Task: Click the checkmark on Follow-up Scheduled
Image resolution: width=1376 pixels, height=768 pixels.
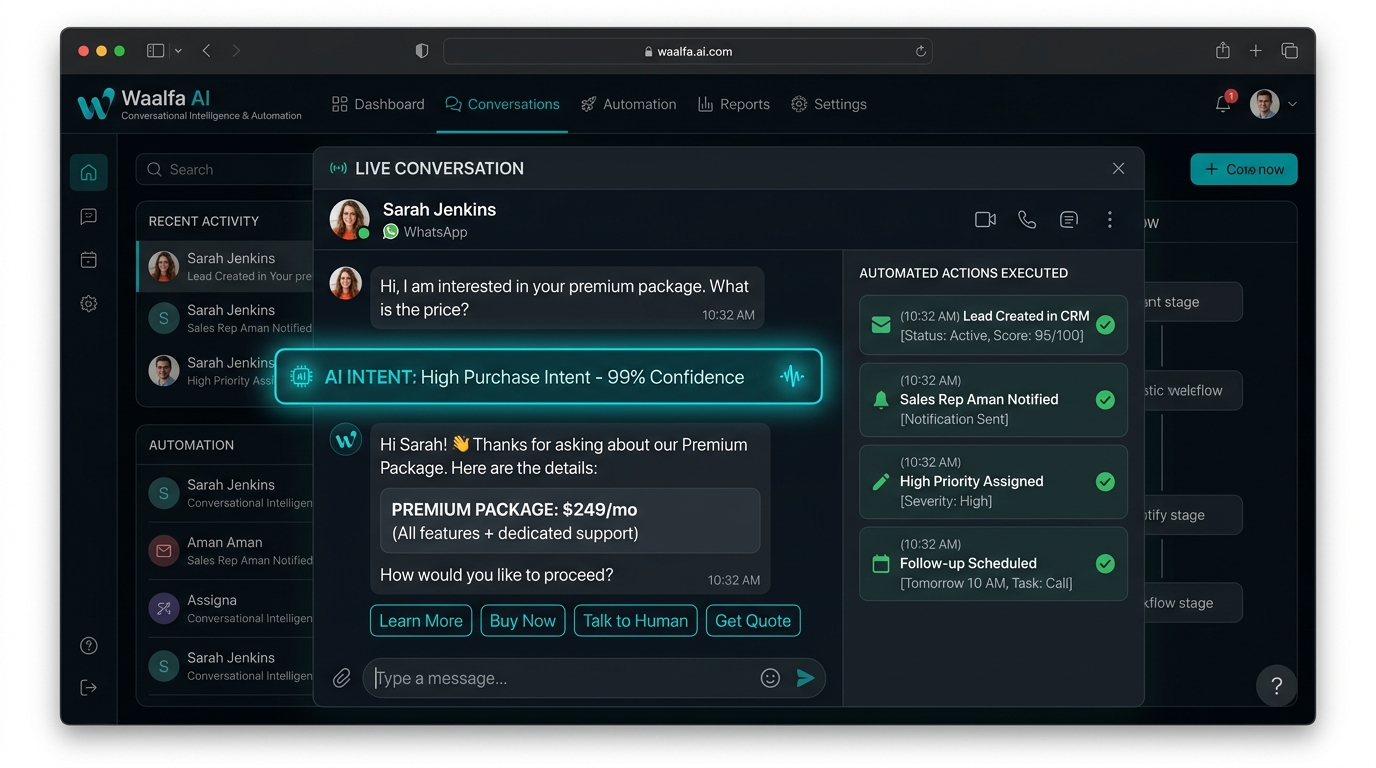Action: pyautogui.click(x=1105, y=564)
